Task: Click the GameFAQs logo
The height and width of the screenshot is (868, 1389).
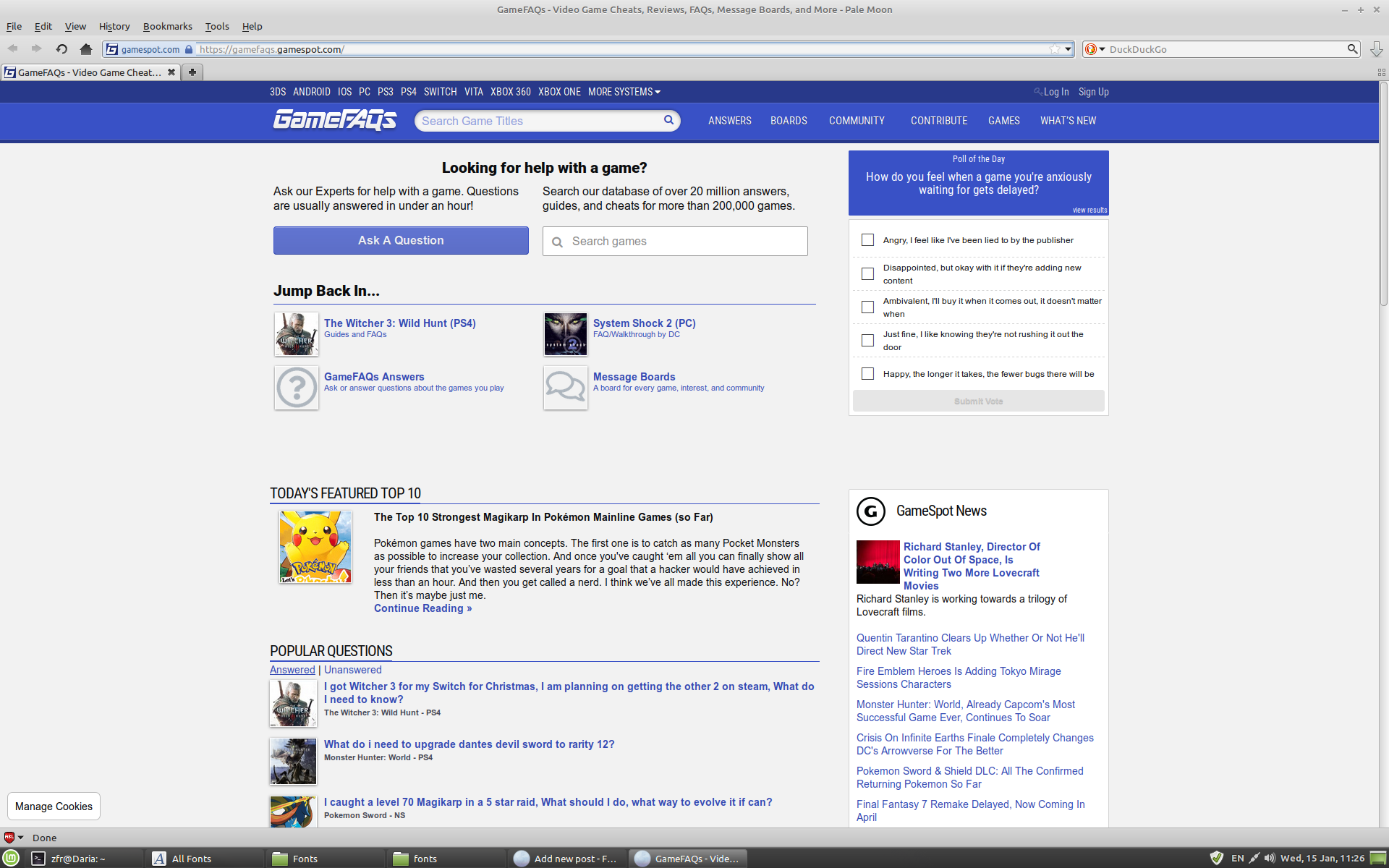Action: pyautogui.click(x=335, y=120)
